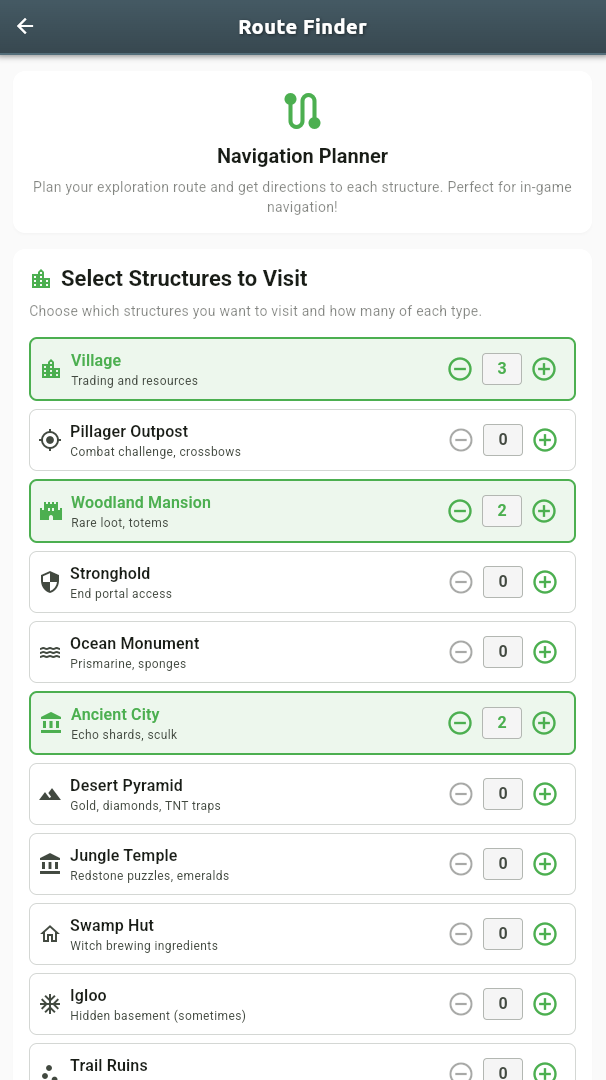
Task: Click the Jungle Temple pillar icon
Action: tap(50, 863)
